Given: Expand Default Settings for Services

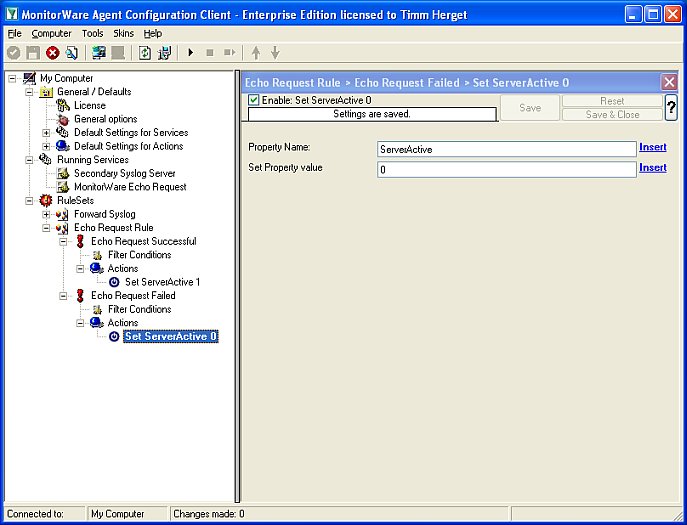Looking at the screenshot, I should [46, 133].
